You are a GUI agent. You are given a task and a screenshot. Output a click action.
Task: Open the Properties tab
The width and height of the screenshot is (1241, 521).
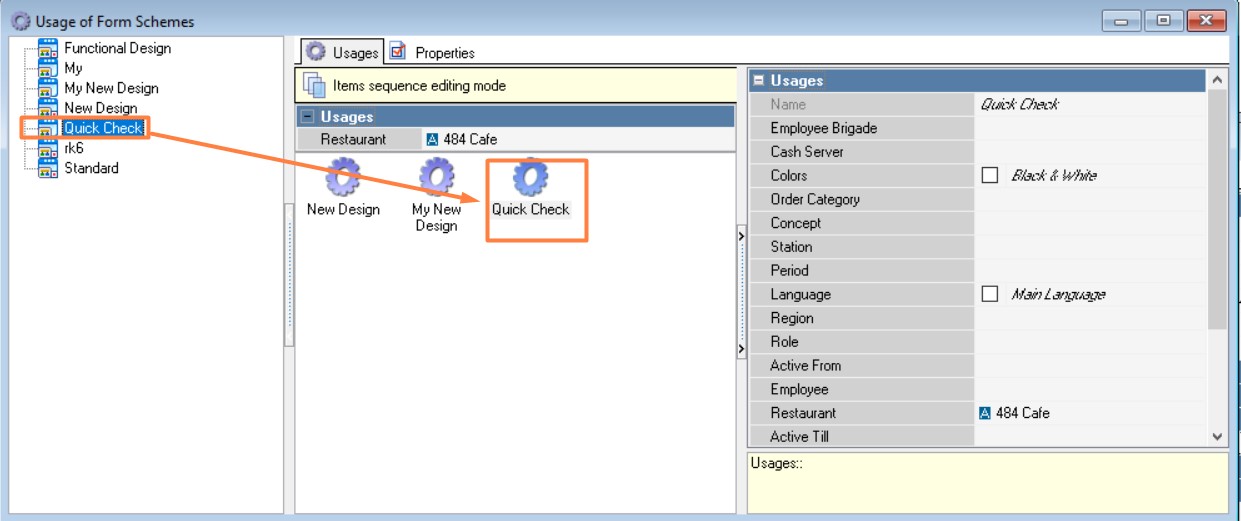[x=433, y=52]
